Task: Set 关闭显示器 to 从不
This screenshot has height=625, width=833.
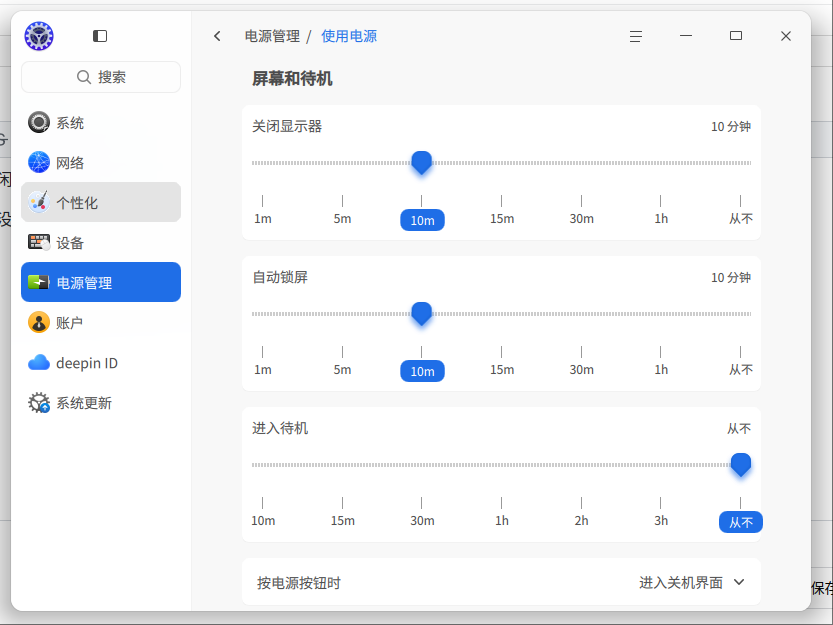Action: click(741, 218)
